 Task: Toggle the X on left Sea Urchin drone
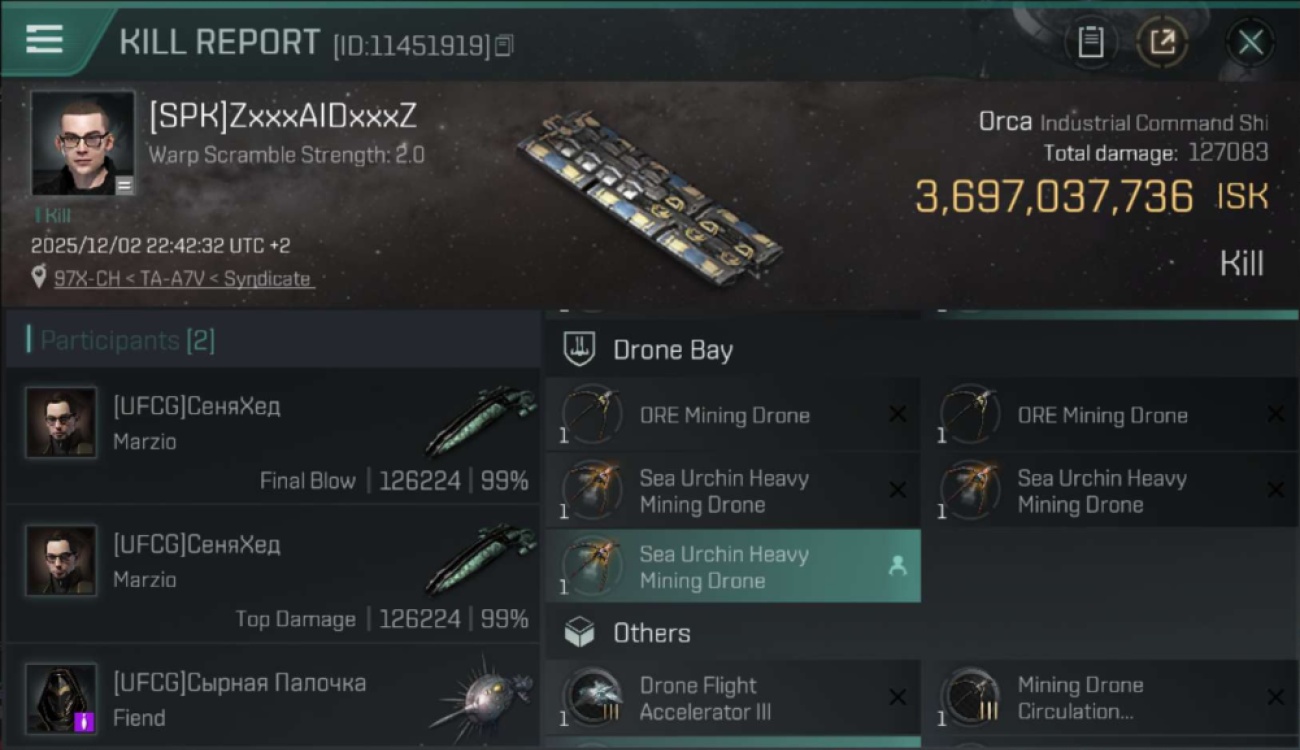pyautogui.click(x=897, y=490)
